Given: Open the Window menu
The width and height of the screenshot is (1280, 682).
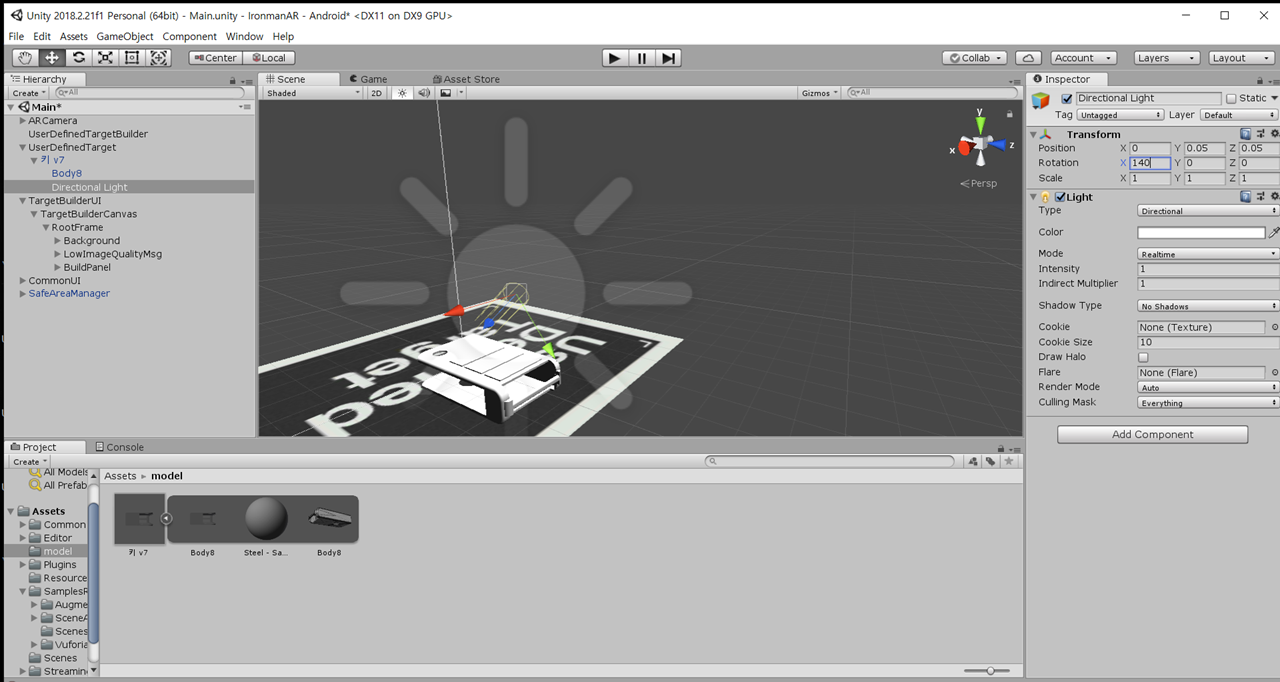Looking at the screenshot, I should tap(244, 36).
